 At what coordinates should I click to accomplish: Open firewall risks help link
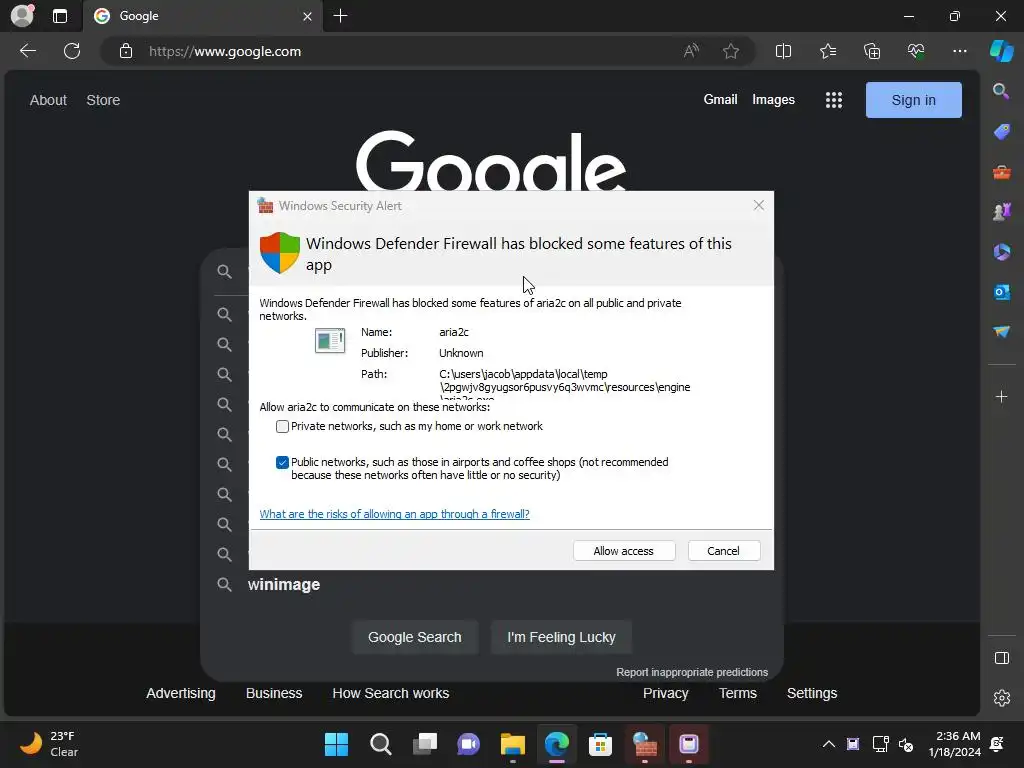(x=394, y=514)
